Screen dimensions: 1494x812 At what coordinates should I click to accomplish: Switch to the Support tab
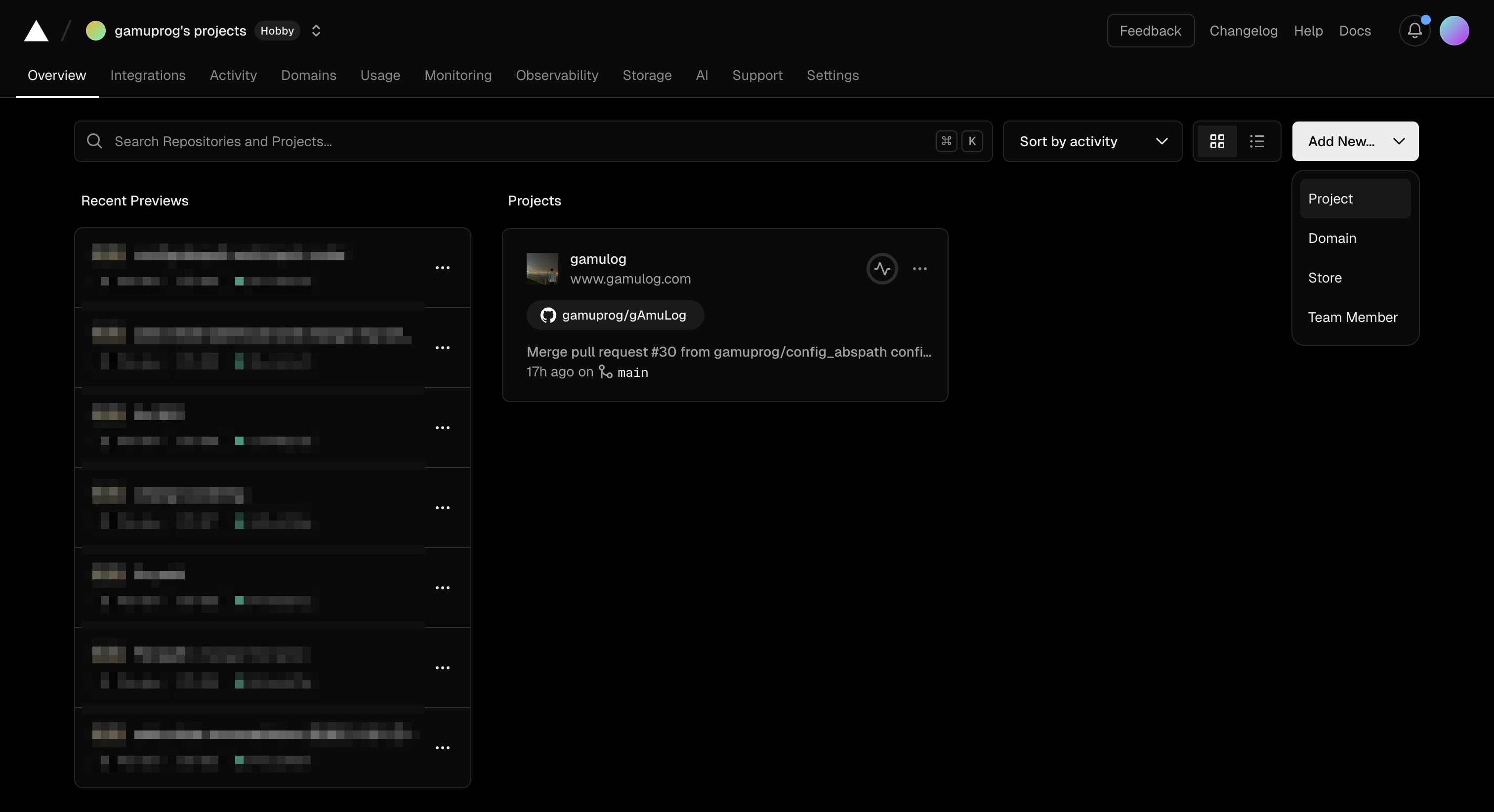tap(757, 76)
